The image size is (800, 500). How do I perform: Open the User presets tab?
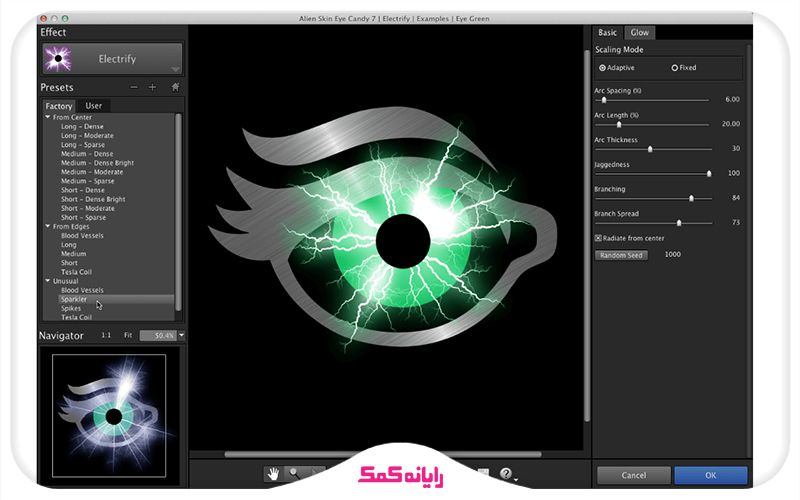coord(93,106)
